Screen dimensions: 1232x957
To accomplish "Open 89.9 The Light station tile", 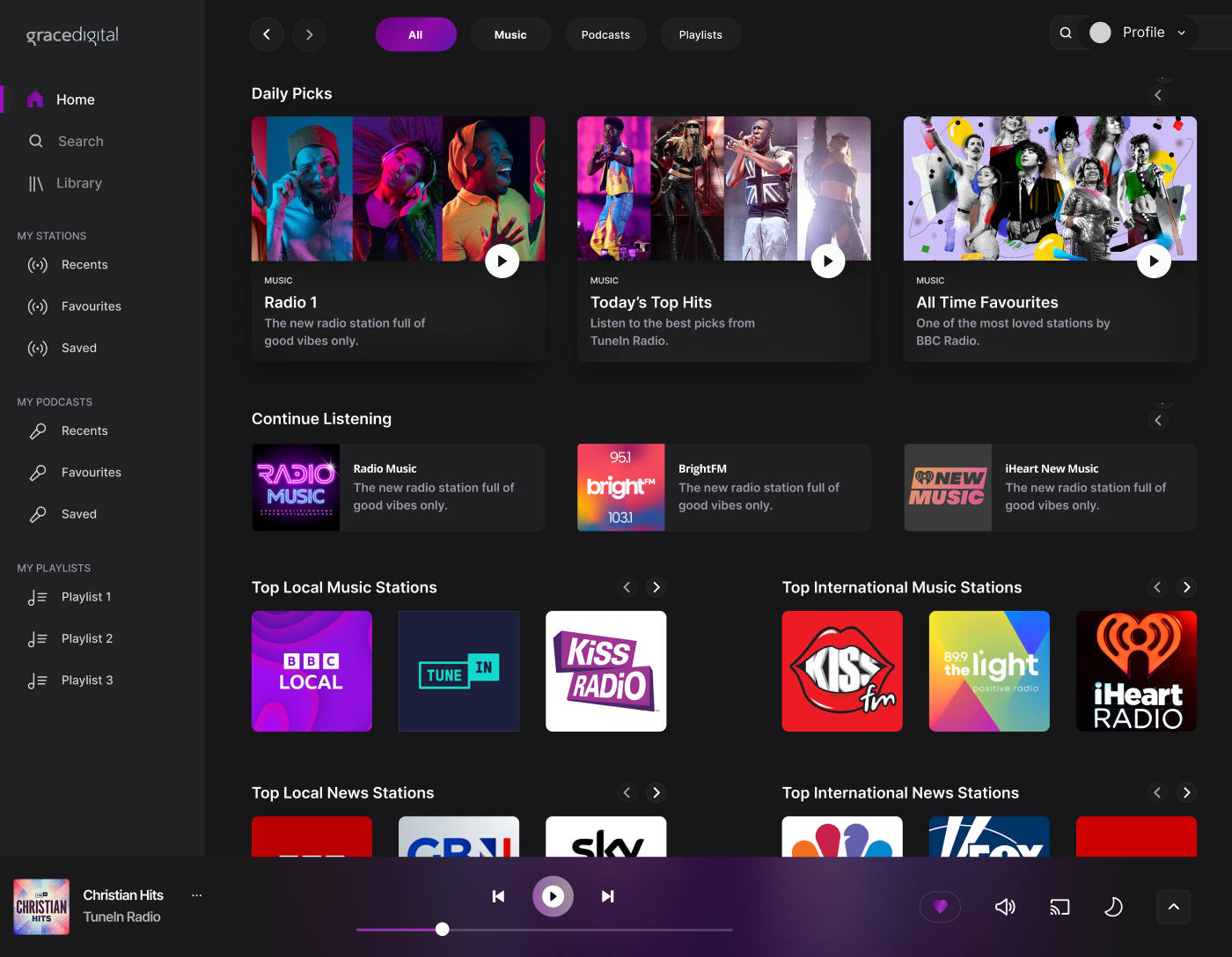I will [x=989, y=671].
